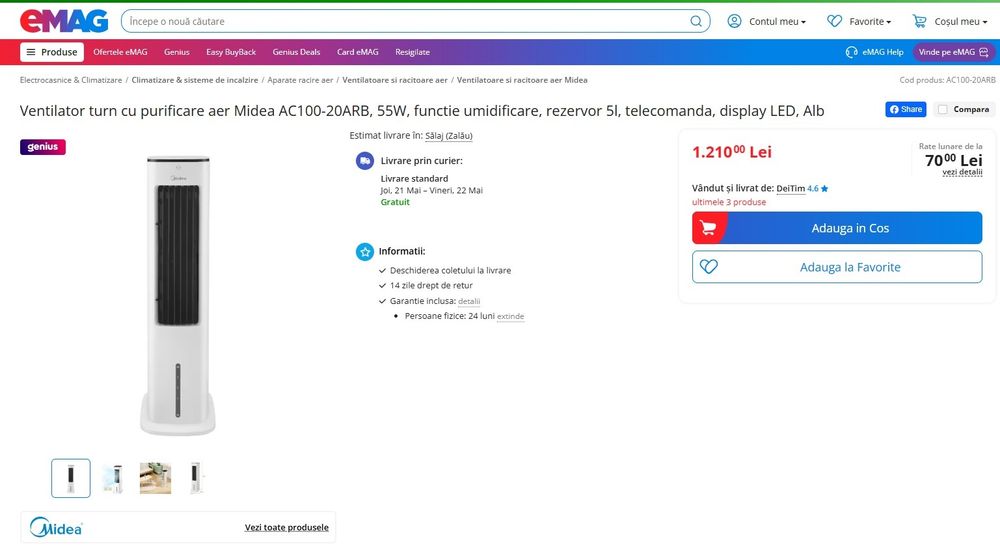The height and width of the screenshot is (550, 1000).
Task: Open the eMAG logo homepage
Action: pyautogui.click(x=64, y=21)
